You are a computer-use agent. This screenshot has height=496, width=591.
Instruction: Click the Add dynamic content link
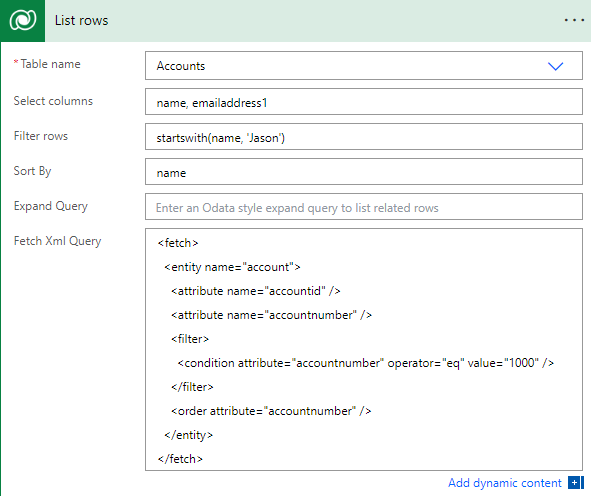504,483
